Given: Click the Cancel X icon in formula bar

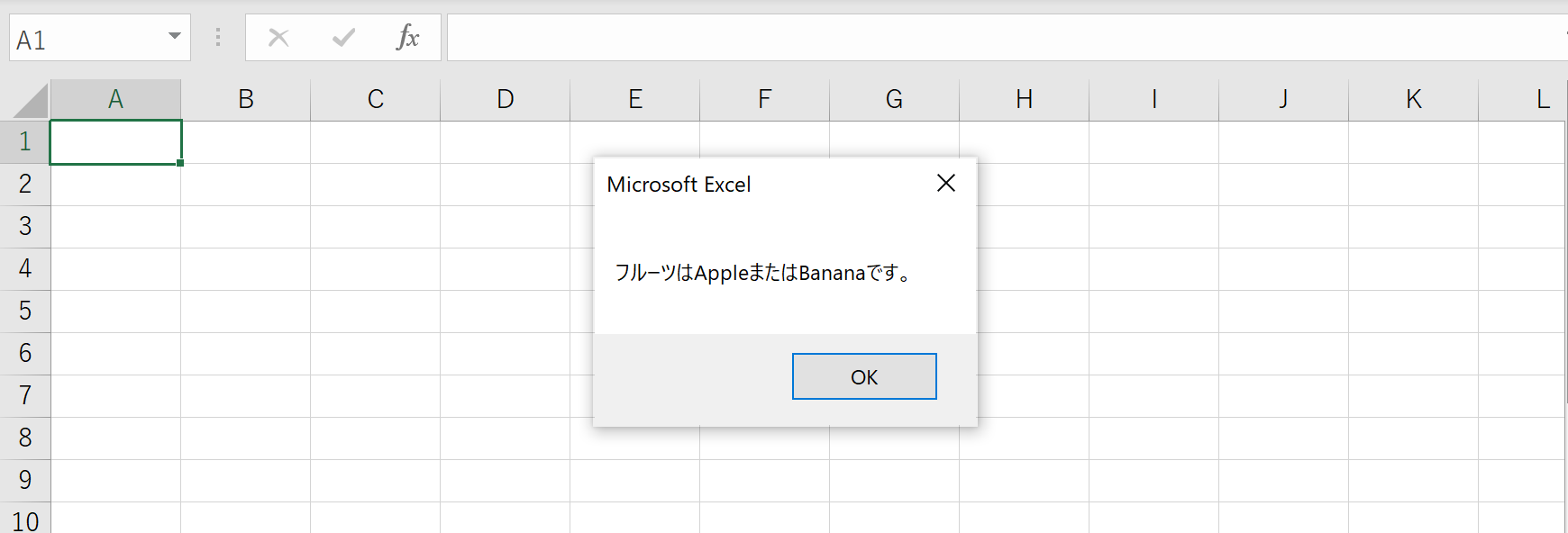Looking at the screenshot, I should pyautogui.click(x=278, y=38).
